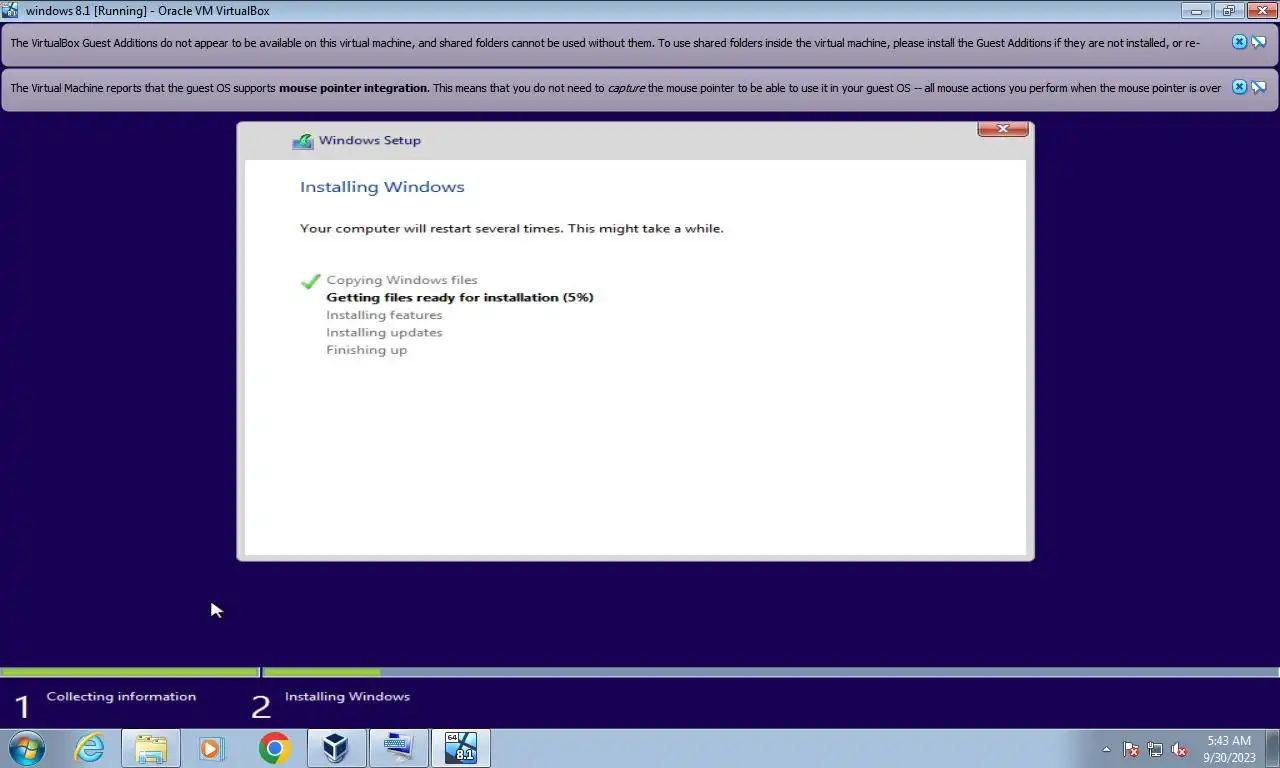Click "Getting files ready for installation (5%)"
Viewport: 1280px width, 768px height.
(x=460, y=298)
